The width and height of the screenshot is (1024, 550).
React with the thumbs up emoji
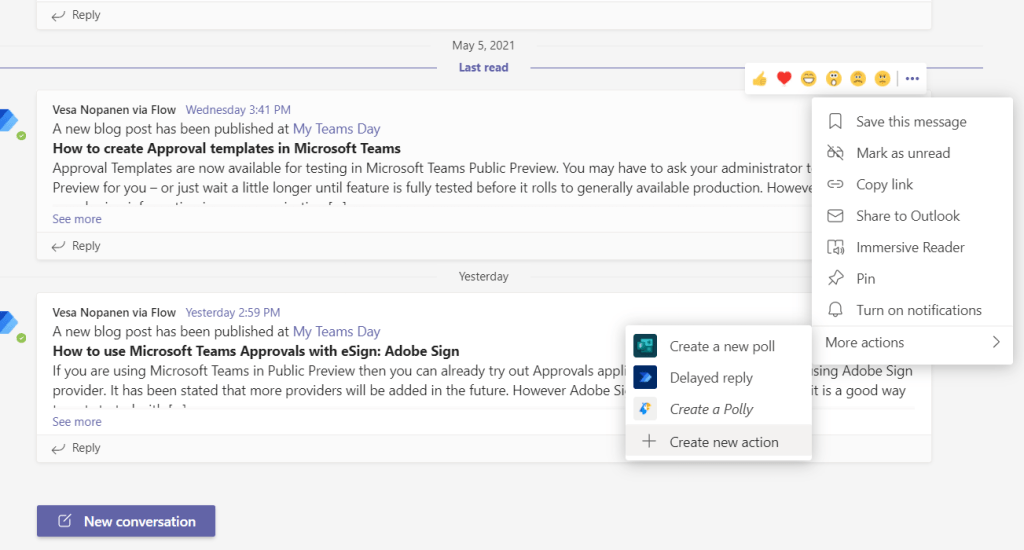(760, 78)
